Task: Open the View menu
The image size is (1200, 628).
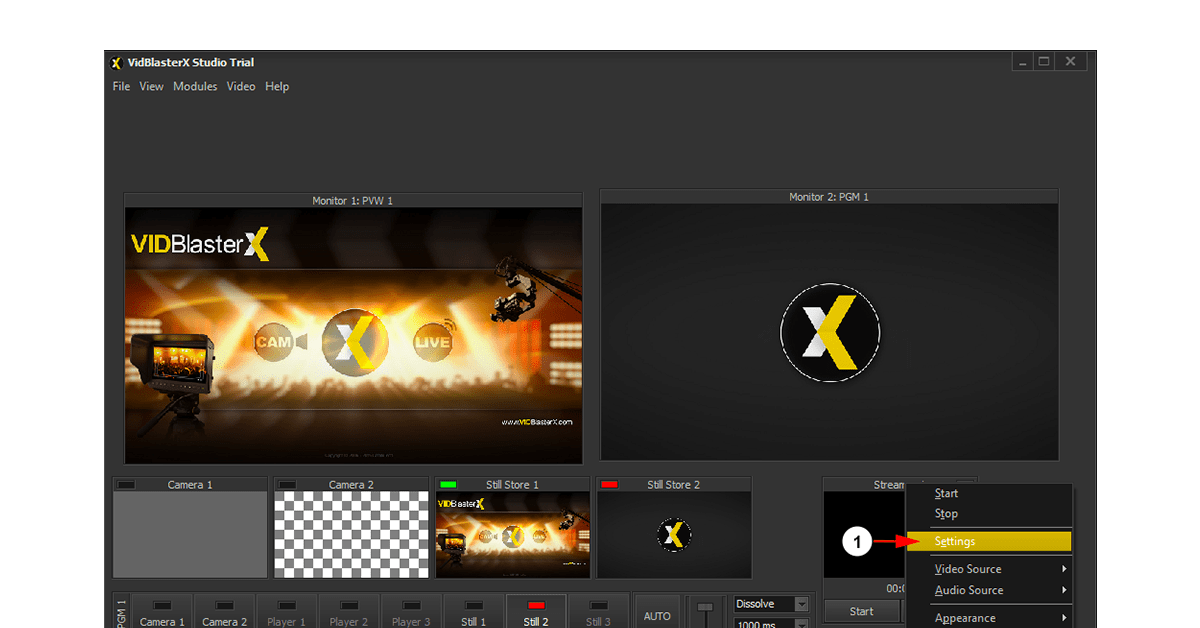Action: pos(151,86)
